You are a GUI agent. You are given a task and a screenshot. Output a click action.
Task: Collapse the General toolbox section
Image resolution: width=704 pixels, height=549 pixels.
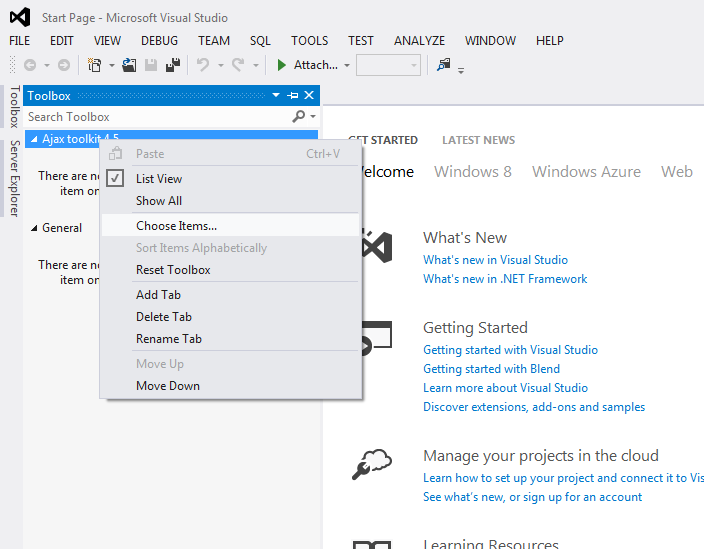[34, 228]
